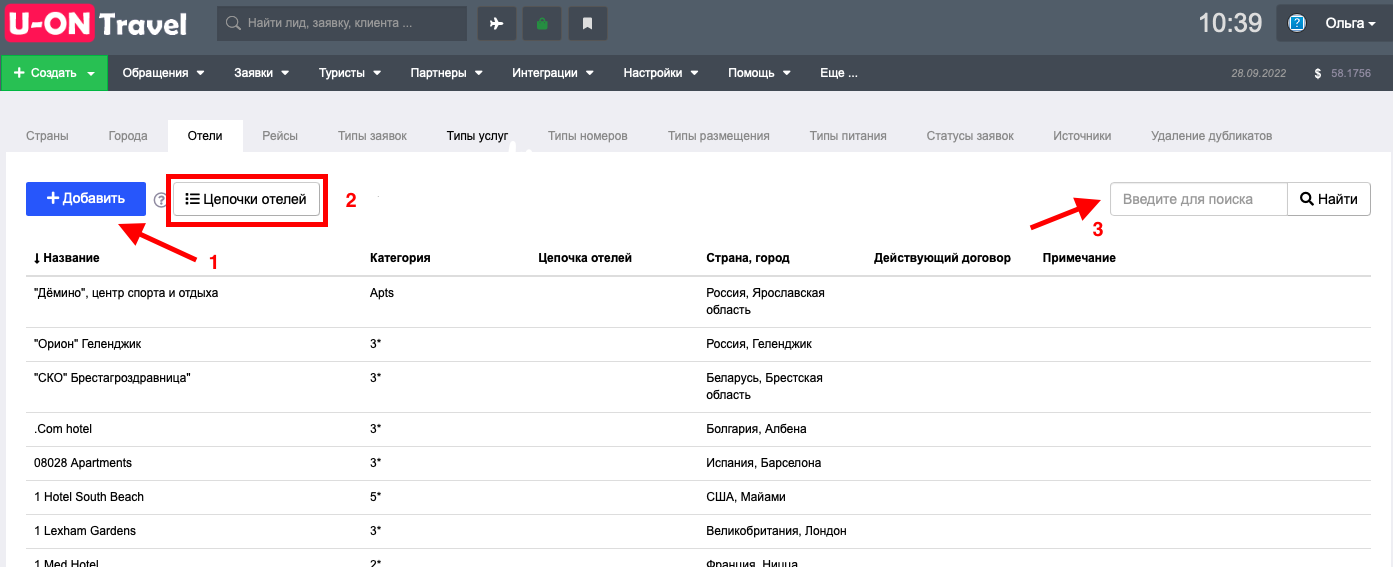Open the Туристы menu
This screenshot has height=567, width=1393.
[350, 73]
